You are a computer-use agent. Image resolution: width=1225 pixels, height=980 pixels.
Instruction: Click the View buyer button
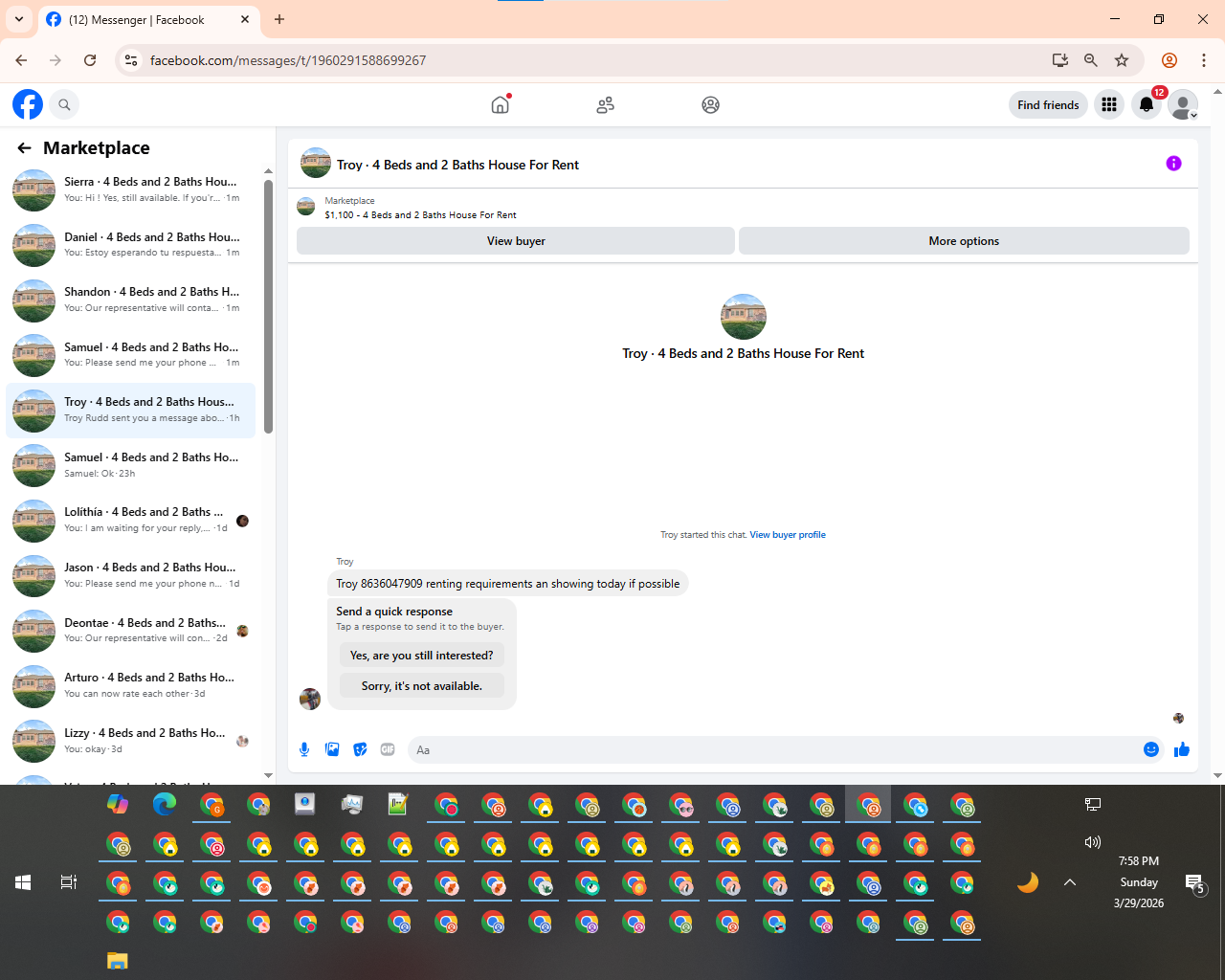point(516,241)
